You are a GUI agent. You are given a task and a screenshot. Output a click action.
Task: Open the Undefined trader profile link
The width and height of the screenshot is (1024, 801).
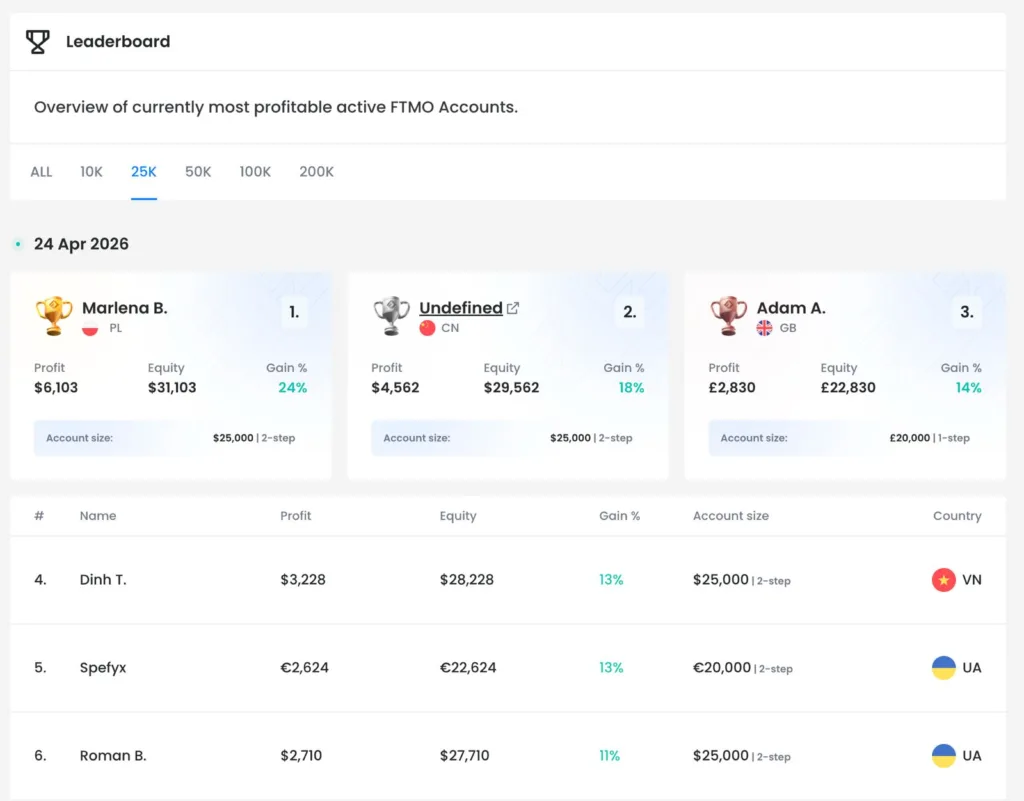coord(460,308)
